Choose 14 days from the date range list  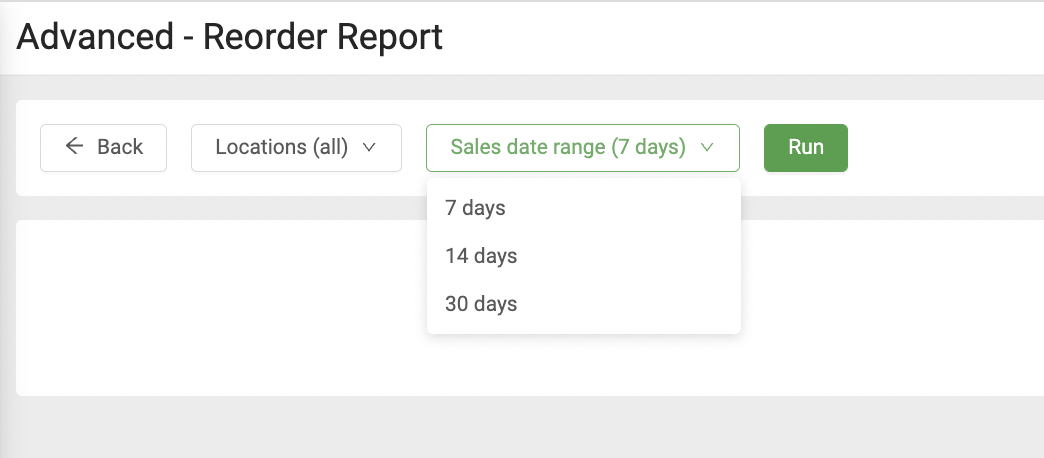[481, 256]
